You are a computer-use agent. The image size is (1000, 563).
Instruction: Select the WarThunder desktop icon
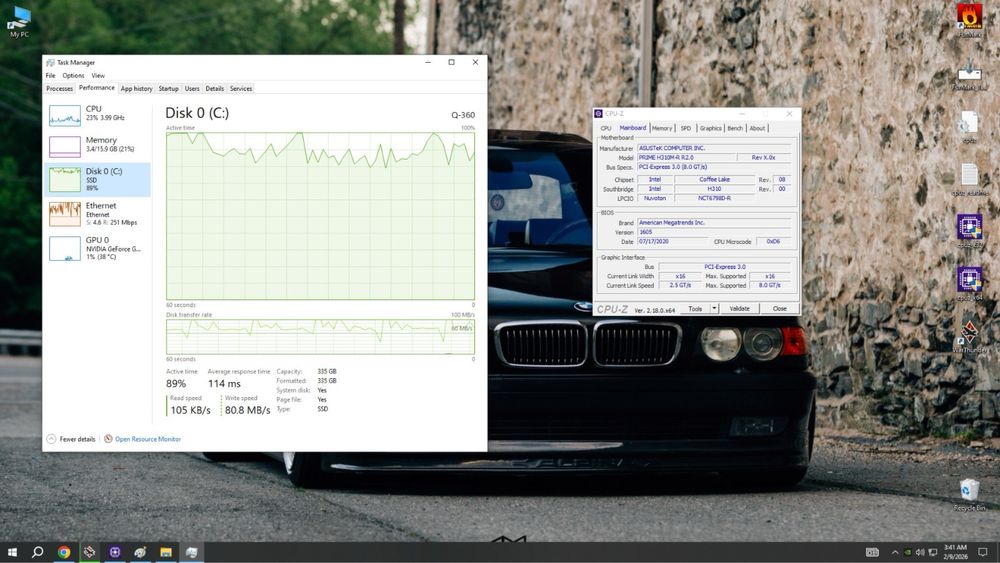(x=969, y=337)
